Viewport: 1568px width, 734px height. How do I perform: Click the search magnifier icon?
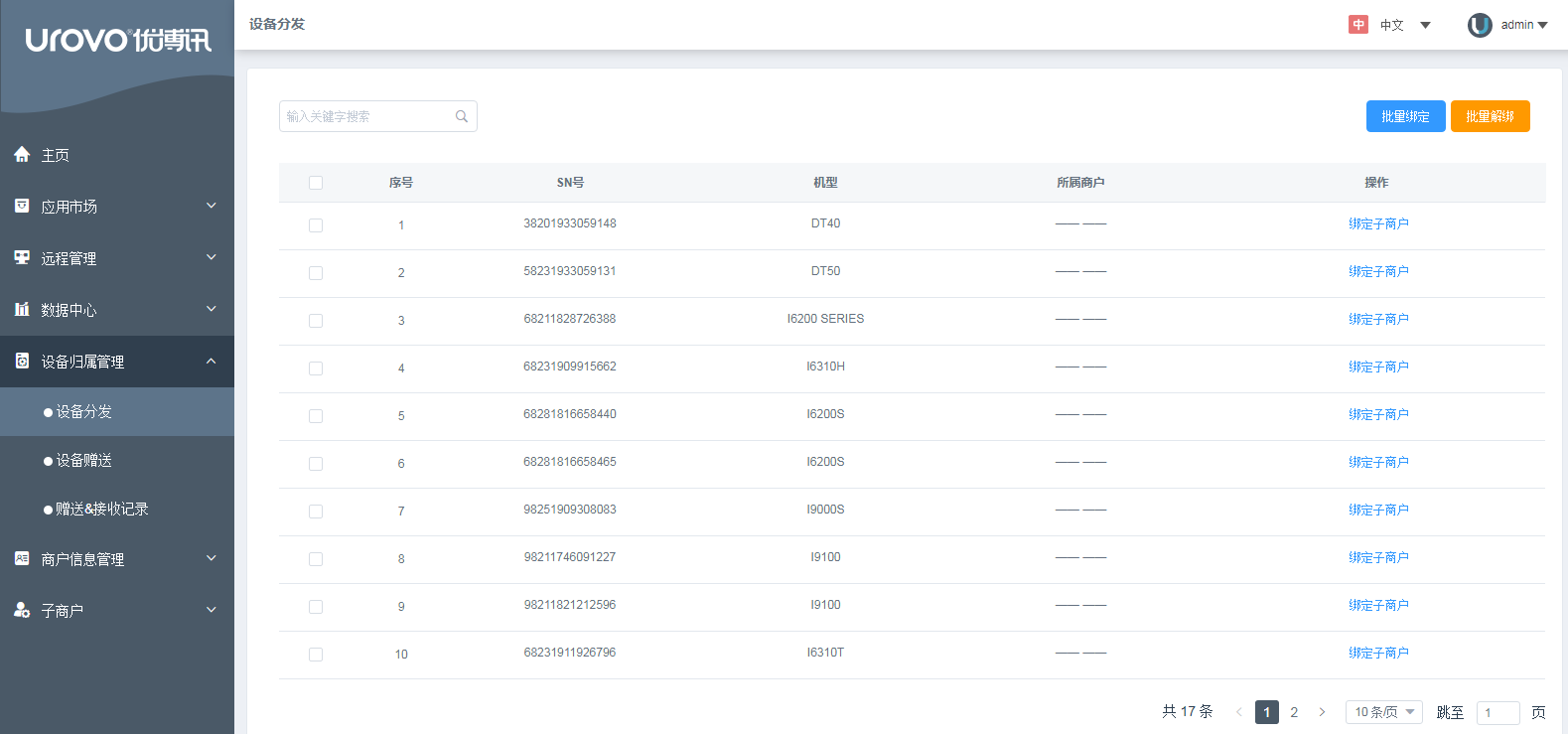tap(462, 116)
